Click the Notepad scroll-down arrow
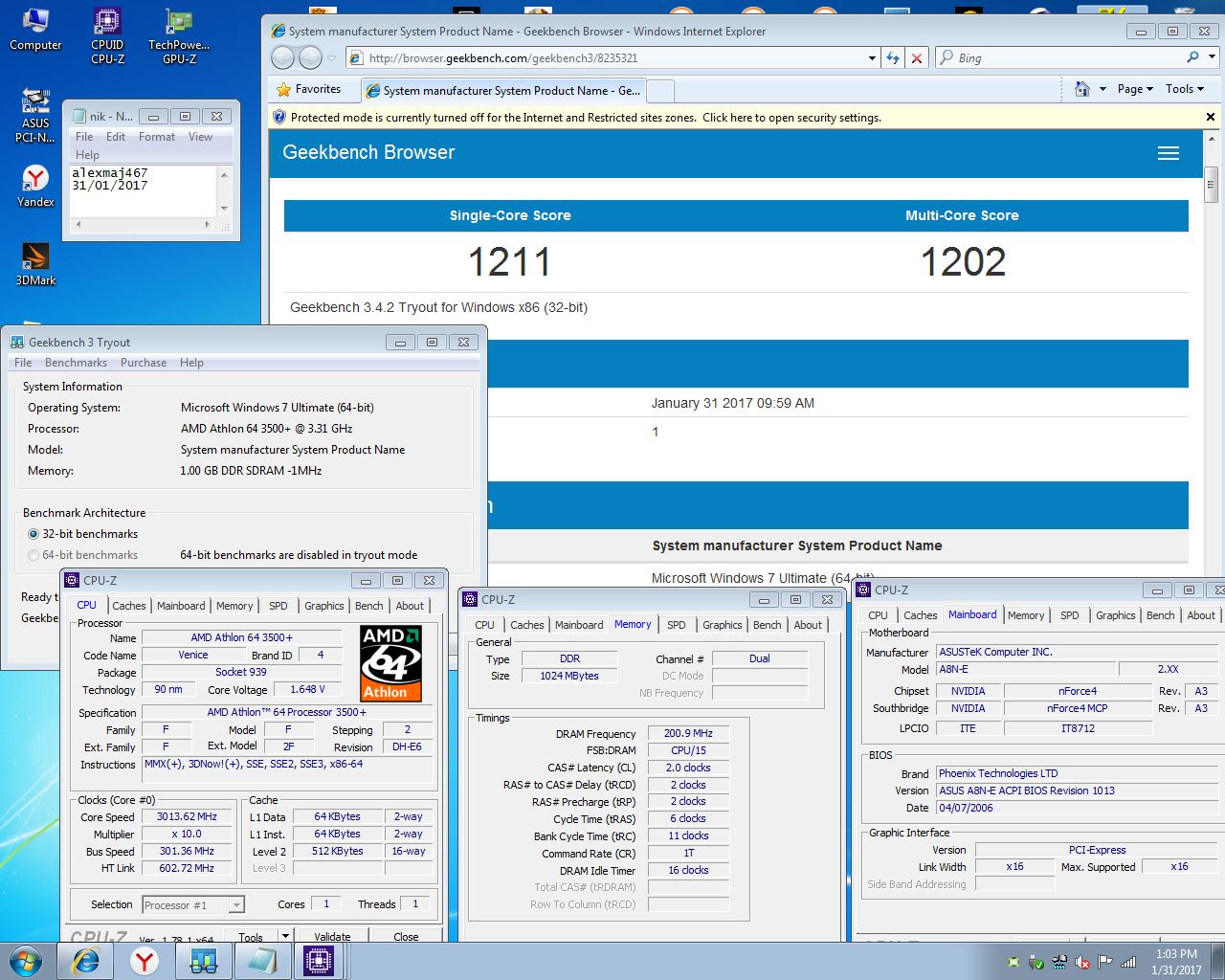 click(224, 208)
